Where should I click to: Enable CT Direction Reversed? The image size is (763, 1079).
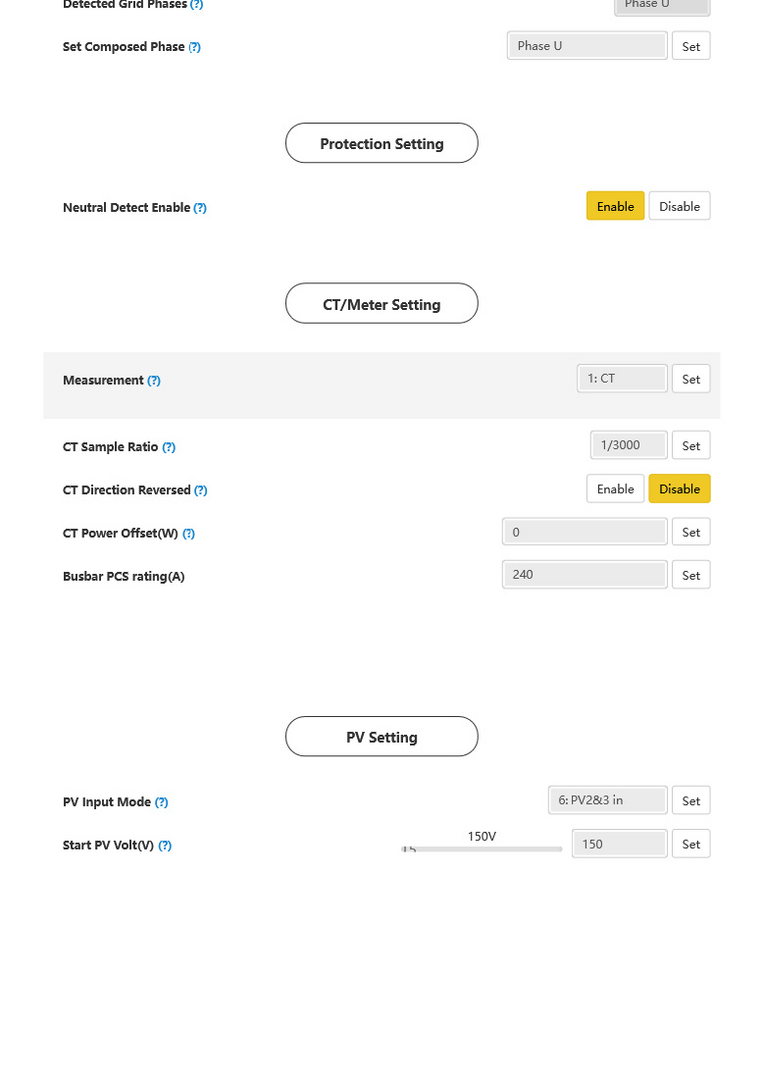tap(615, 489)
